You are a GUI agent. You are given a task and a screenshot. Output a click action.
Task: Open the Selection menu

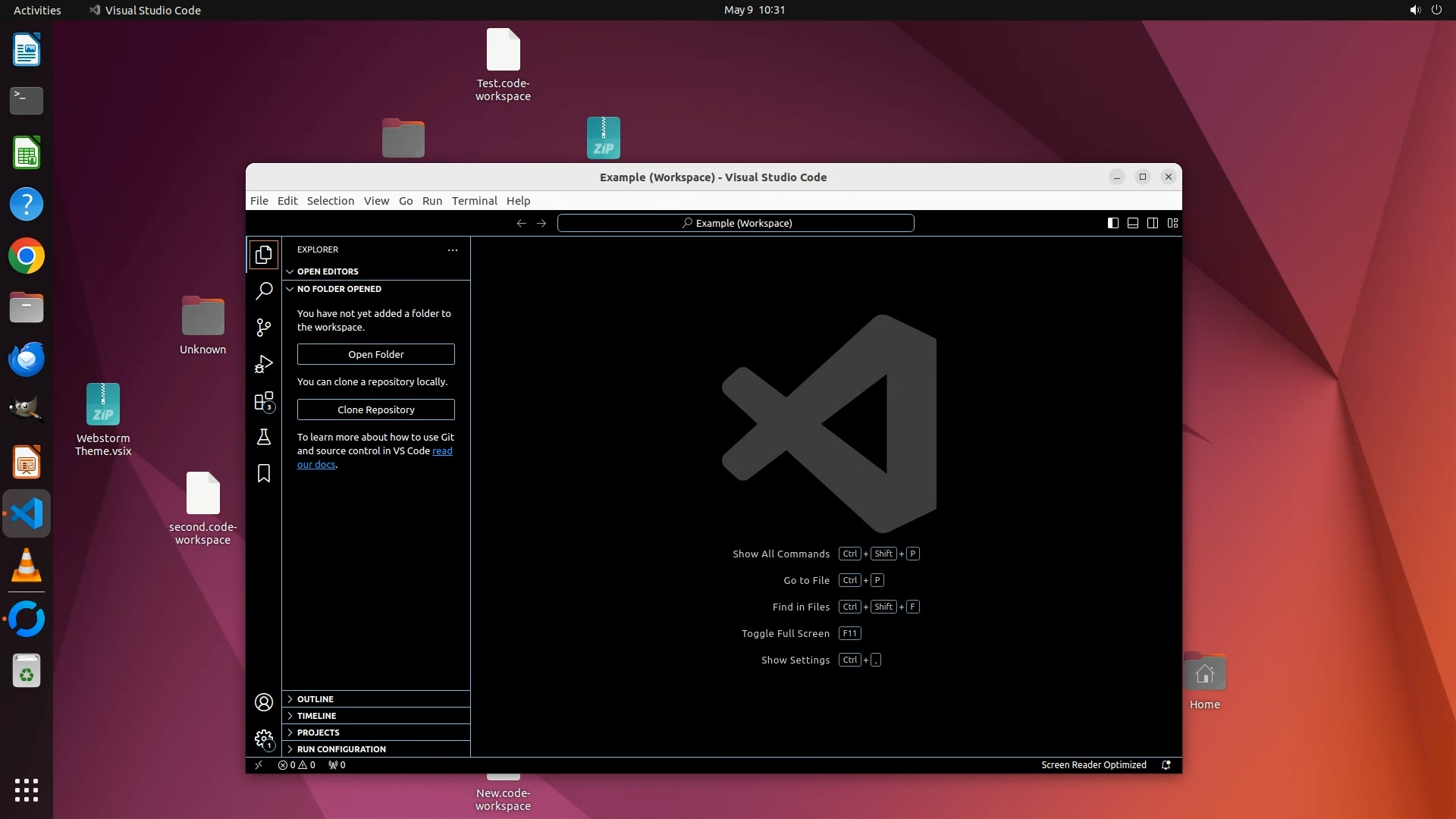(330, 201)
